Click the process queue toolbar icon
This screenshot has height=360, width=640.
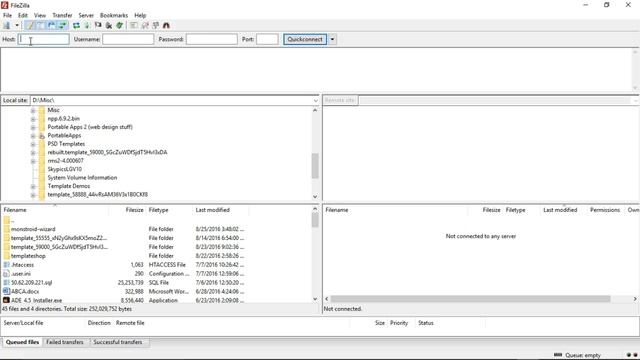[x=87, y=25]
